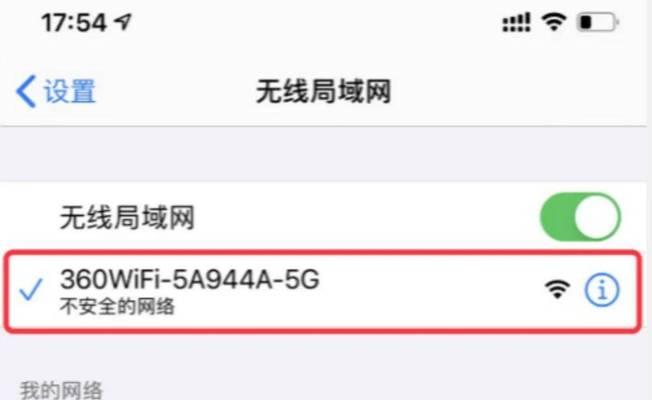Image resolution: width=652 pixels, height=400 pixels.
Task: Tap the 我的网络 section header
Action: pos(61,390)
